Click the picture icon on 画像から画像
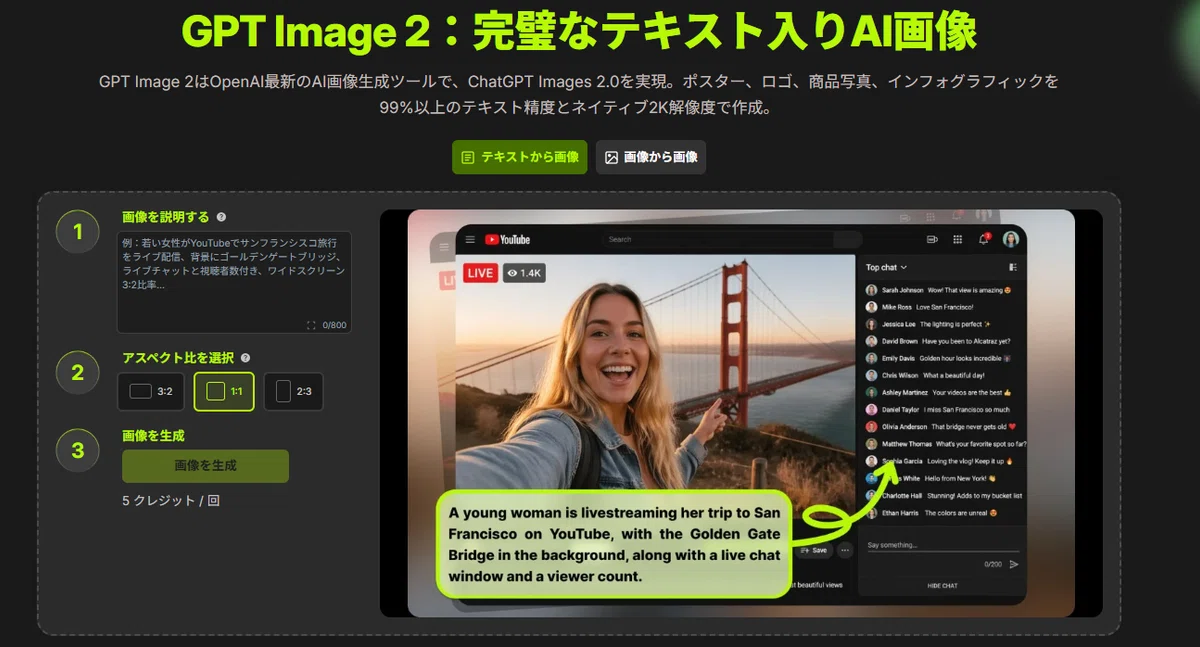This screenshot has width=1200, height=647. tap(611, 158)
